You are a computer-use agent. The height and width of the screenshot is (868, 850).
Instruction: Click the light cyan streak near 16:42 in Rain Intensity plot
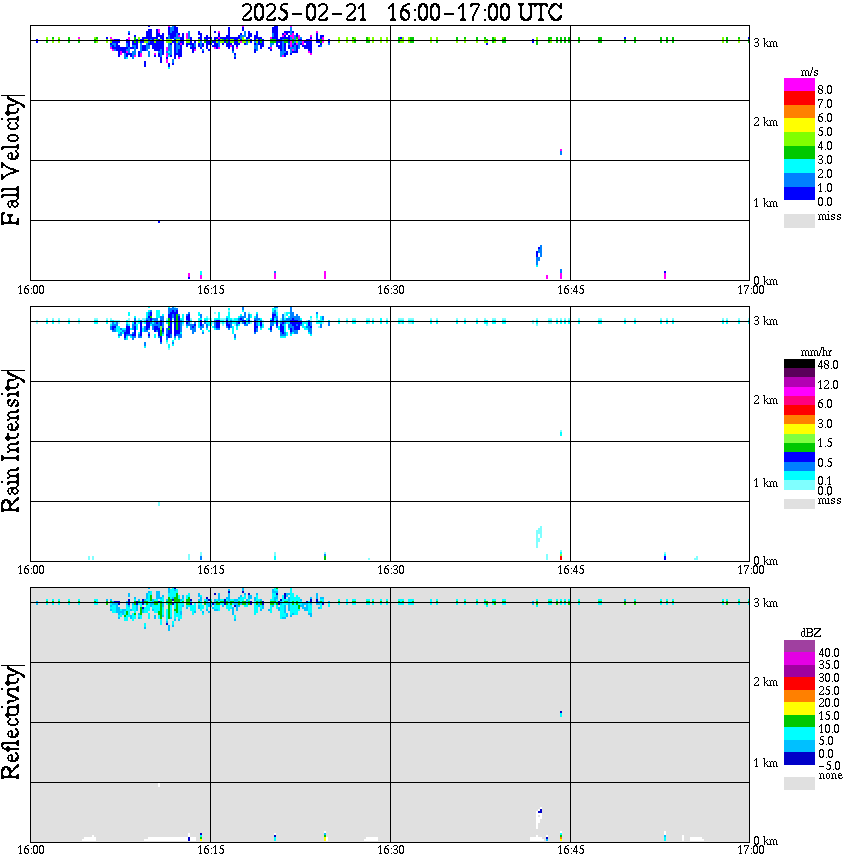[539, 536]
